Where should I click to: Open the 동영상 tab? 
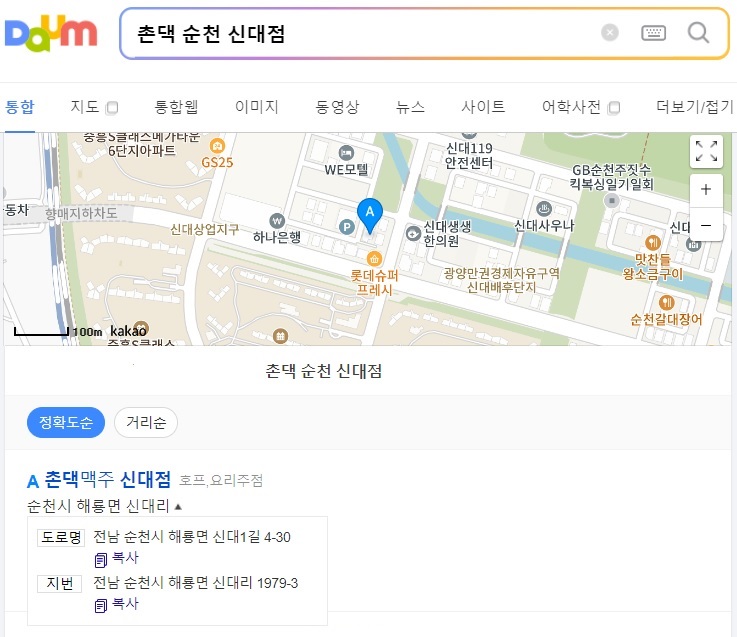pos(337,107)
